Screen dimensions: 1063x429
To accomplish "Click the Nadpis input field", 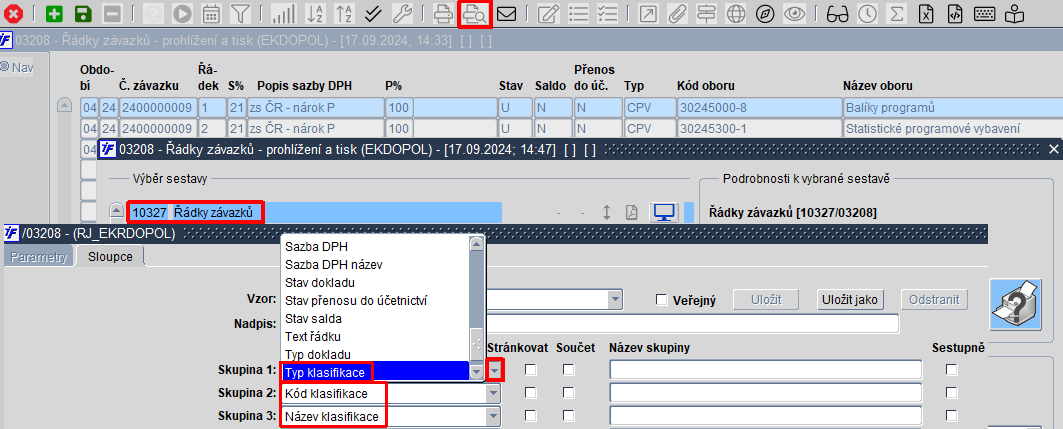I will tap(691, 323).
